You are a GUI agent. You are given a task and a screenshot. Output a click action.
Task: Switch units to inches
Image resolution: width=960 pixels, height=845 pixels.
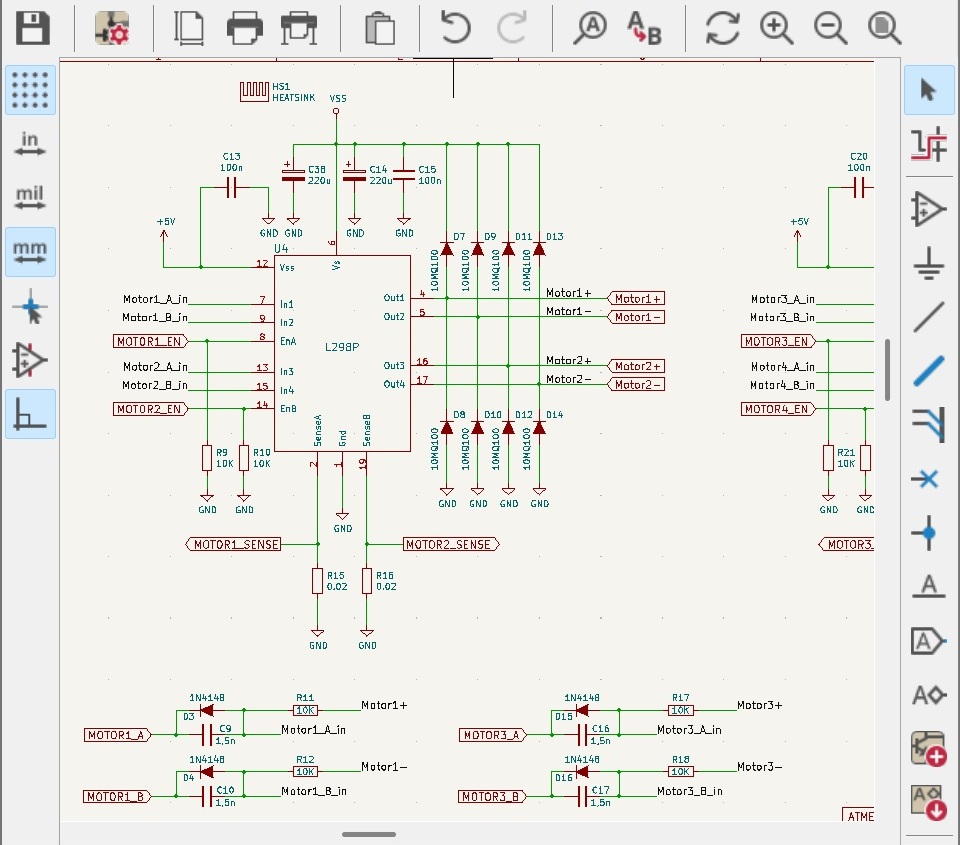click(x=30, y=144)
